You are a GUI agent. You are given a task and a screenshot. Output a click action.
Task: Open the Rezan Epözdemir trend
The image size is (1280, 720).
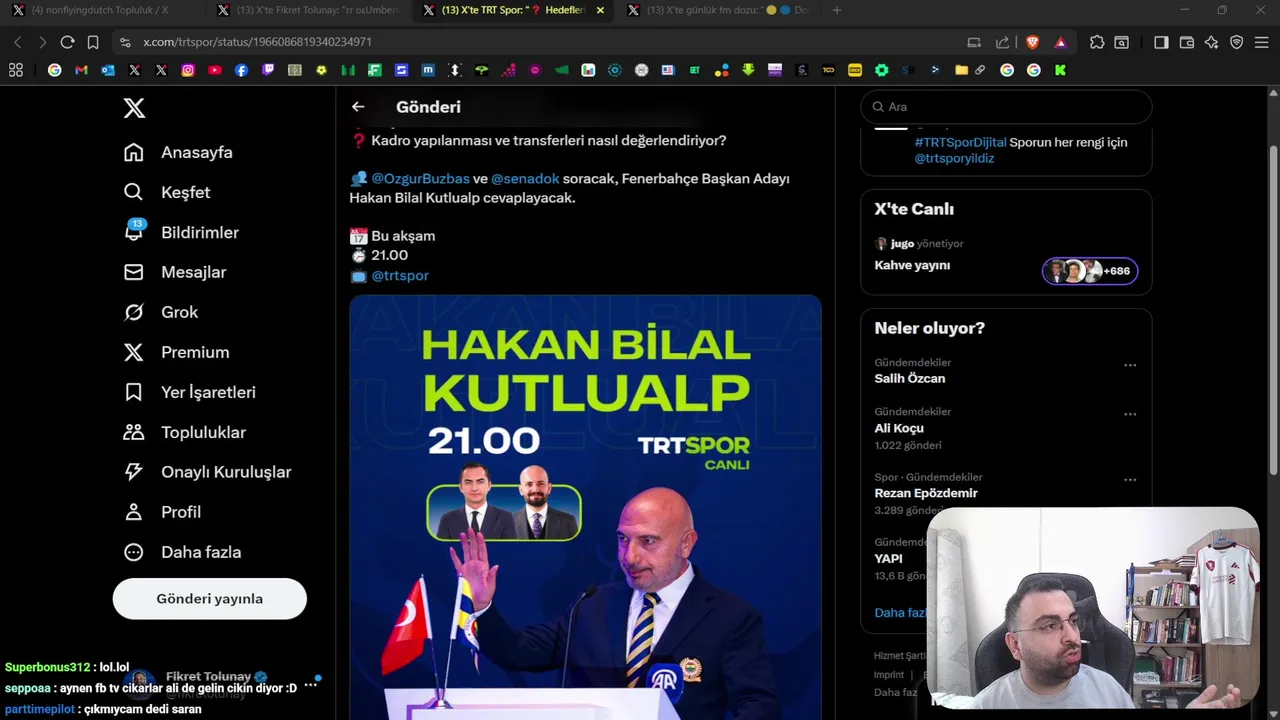pos(926,493)
